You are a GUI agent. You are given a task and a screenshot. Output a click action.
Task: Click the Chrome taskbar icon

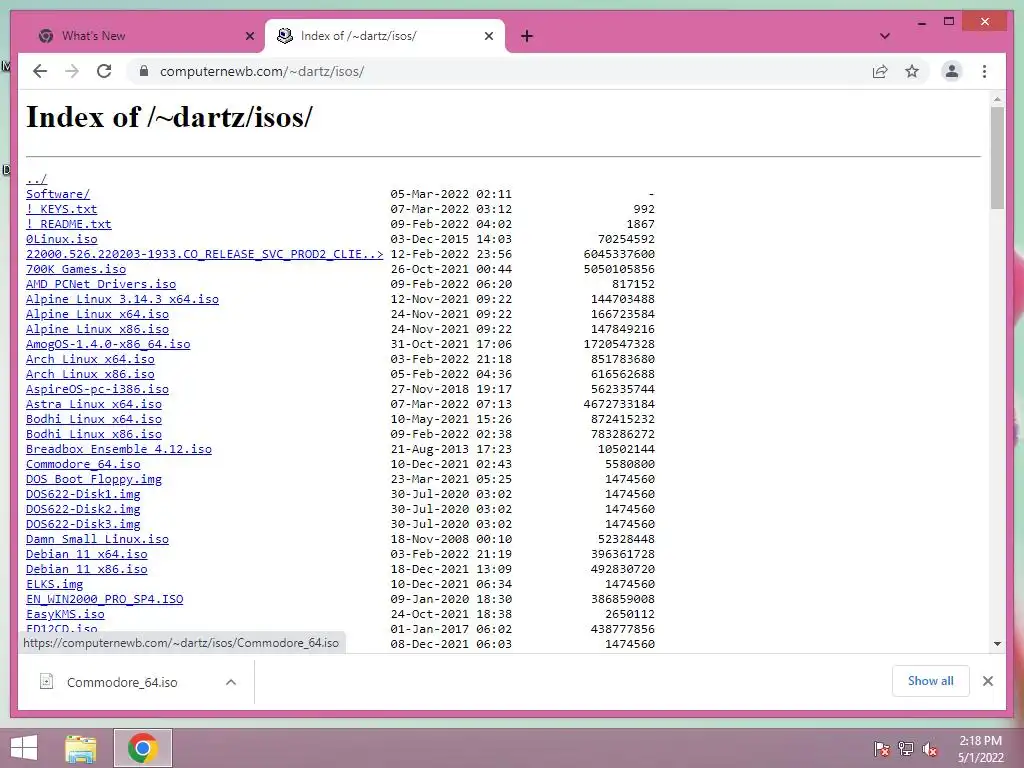tap(143, 748)
